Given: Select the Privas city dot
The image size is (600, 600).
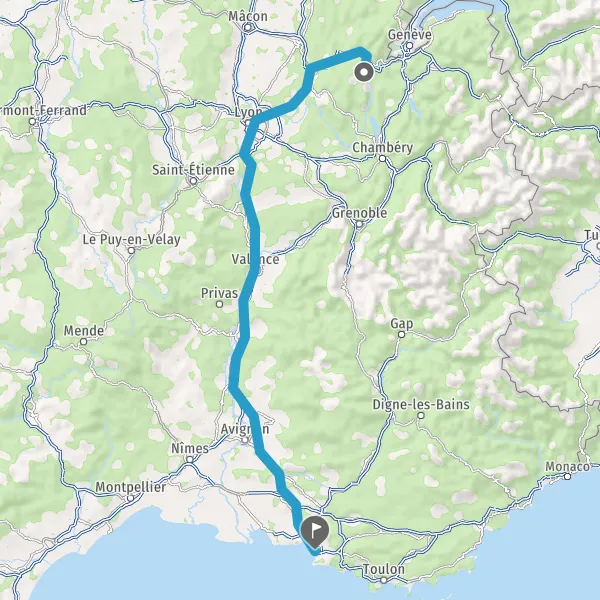Looking at the screenshot, I should (219, 304).
